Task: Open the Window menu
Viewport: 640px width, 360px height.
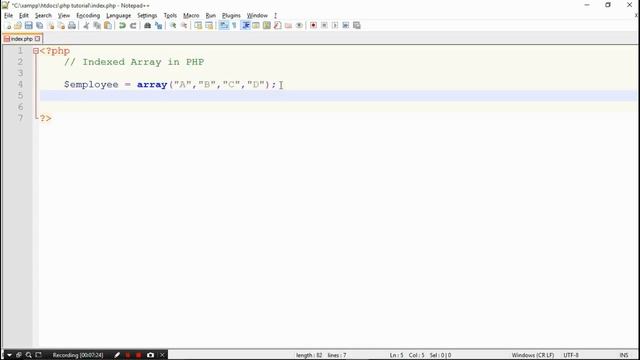Action: tap(257, 16)
